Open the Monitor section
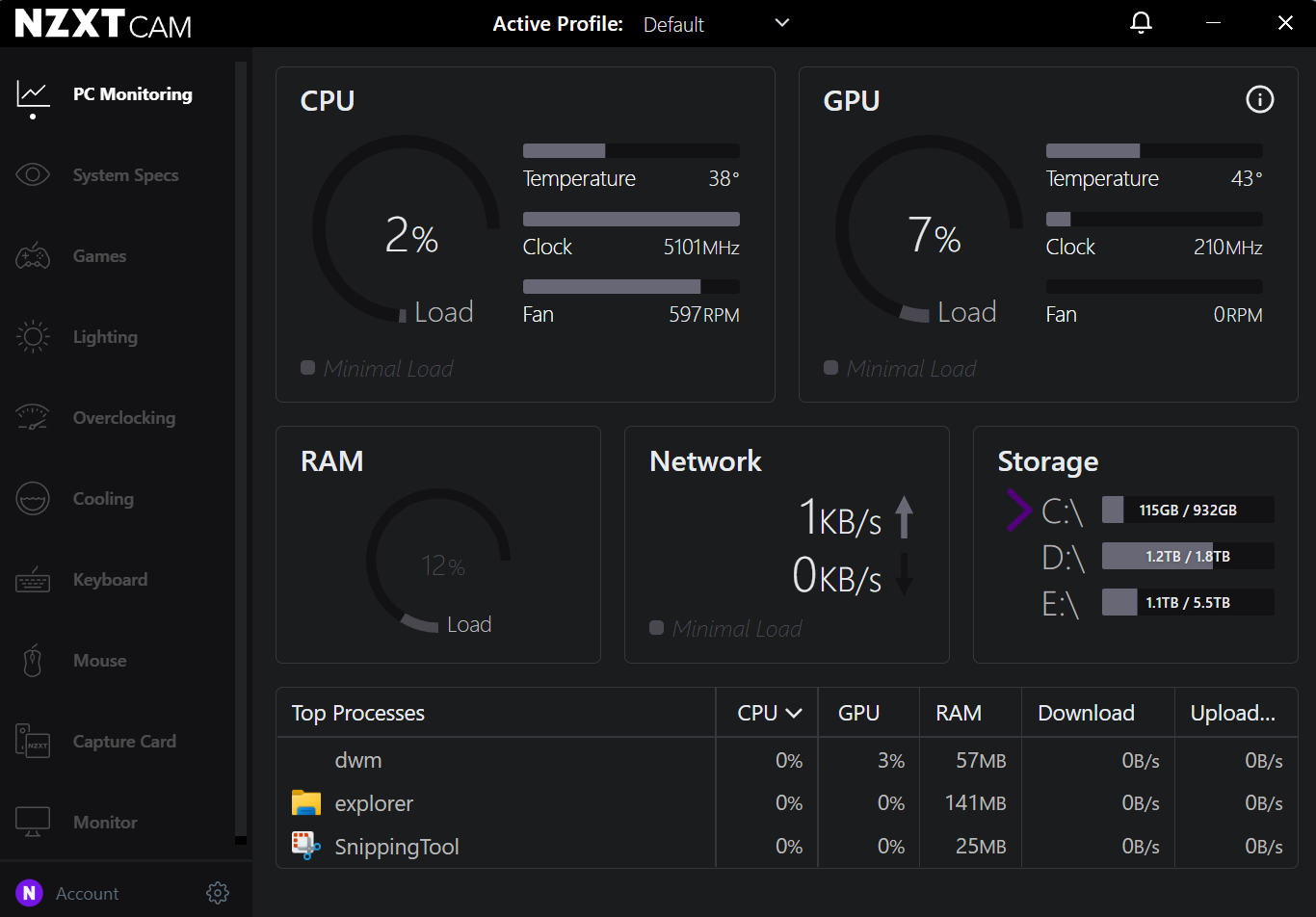 pyautogui.click(x=106, y=823)
